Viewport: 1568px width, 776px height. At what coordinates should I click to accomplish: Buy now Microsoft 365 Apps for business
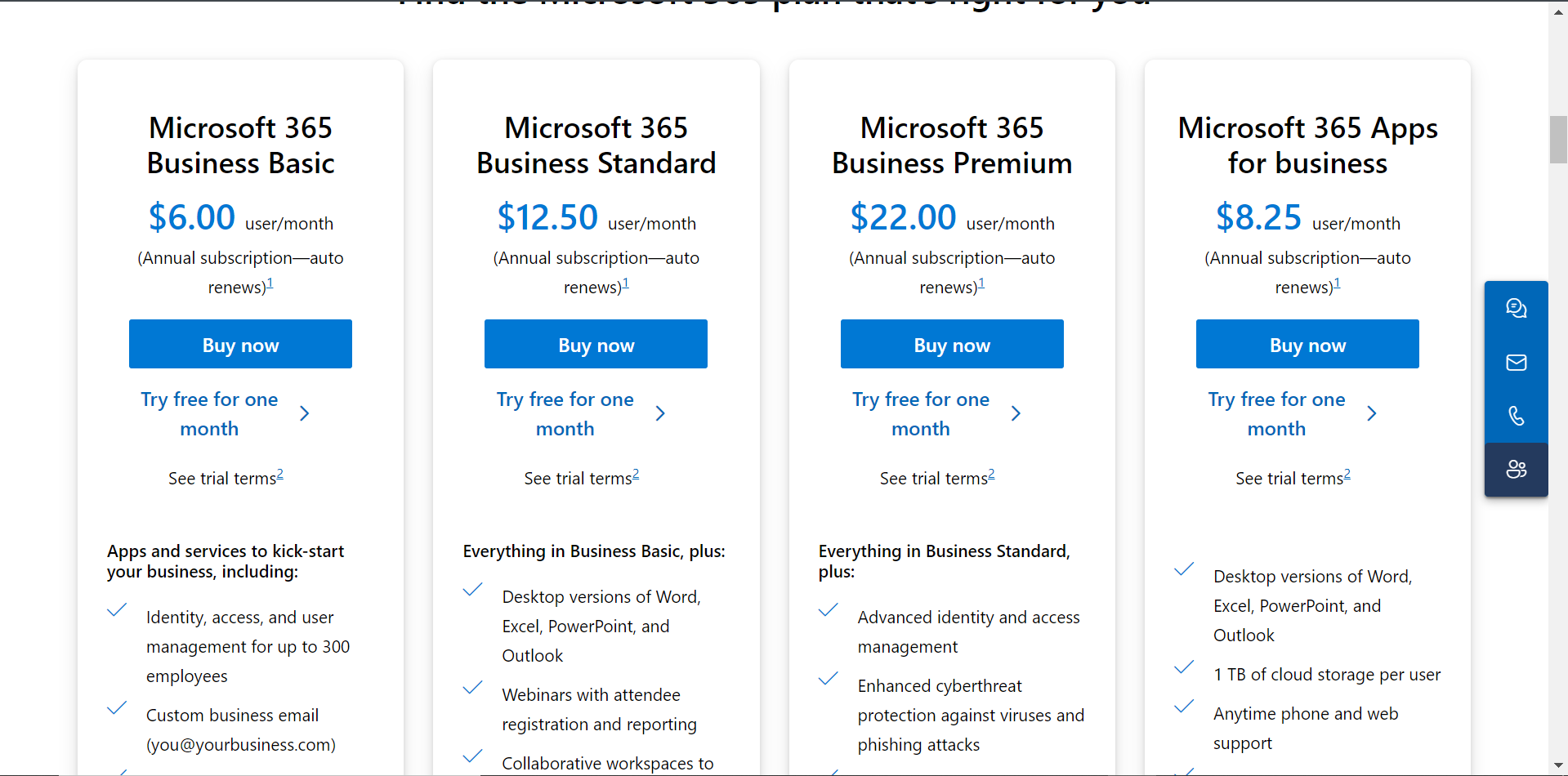(x=1307, y=344)
